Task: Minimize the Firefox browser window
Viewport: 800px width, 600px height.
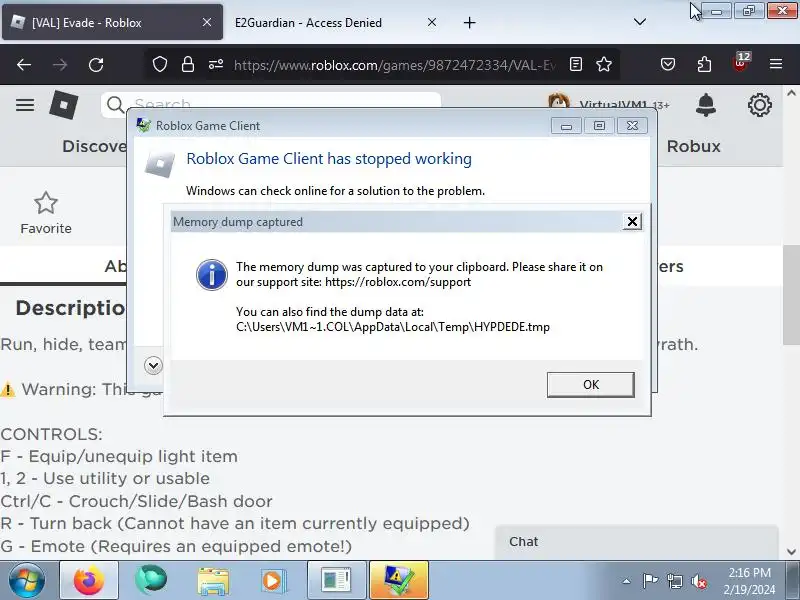Action: click(716, 11)
